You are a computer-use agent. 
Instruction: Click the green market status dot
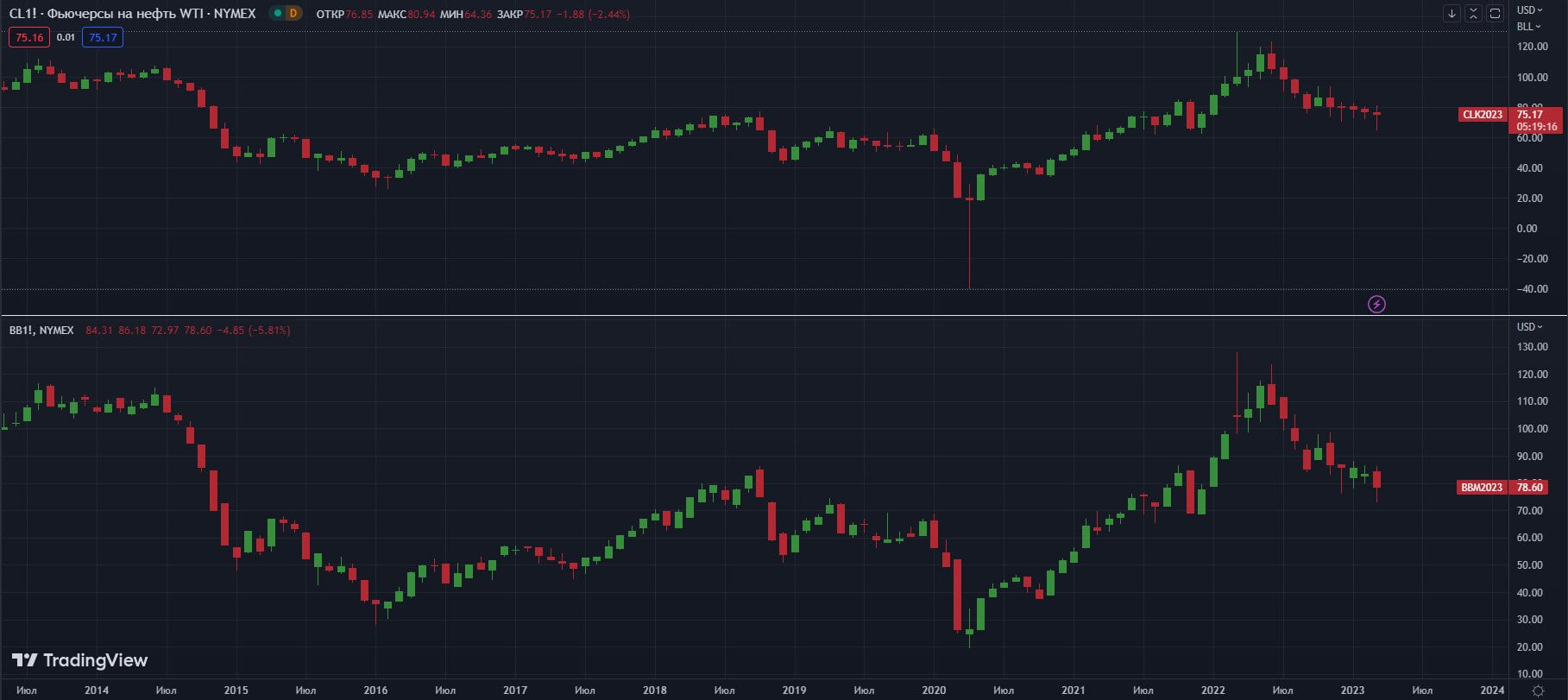[x=277, y=14]
